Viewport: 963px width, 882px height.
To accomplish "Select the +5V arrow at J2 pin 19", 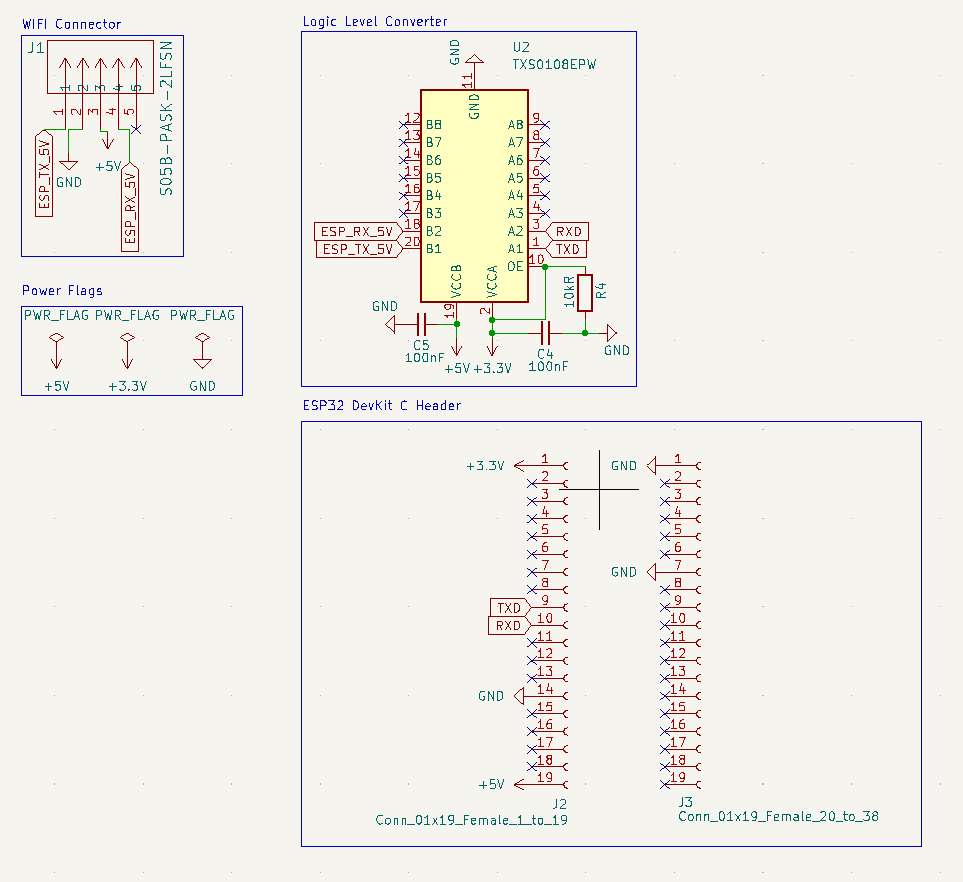I will 520,784.
